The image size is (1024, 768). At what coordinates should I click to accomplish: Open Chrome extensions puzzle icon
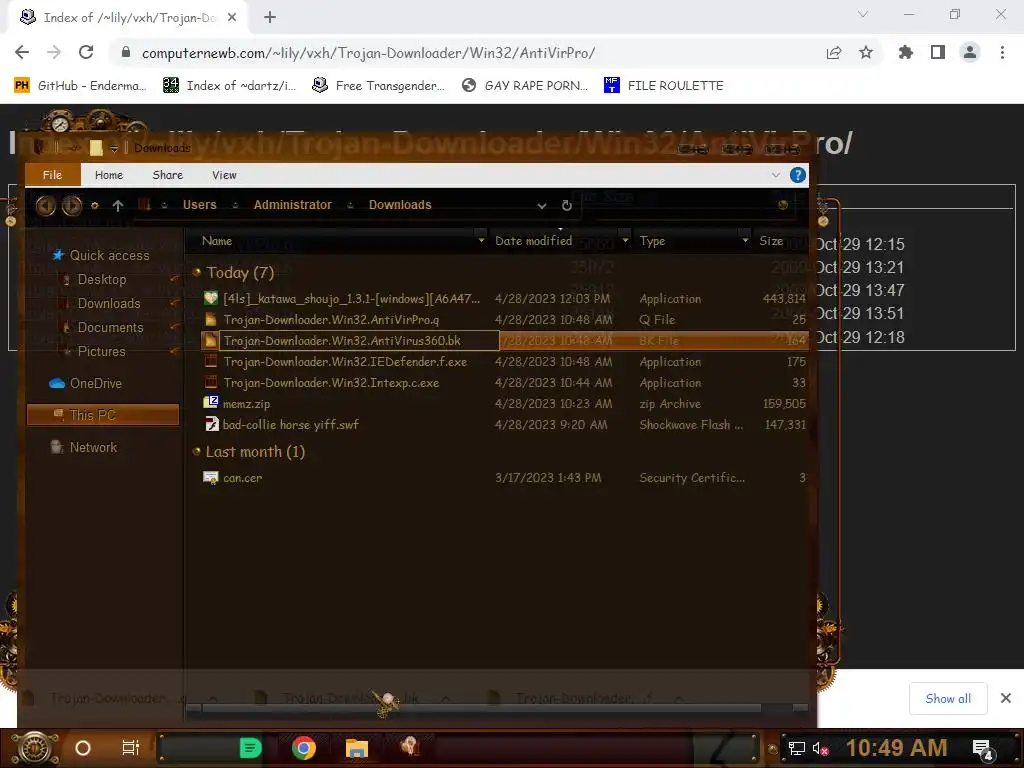(x=905, y=52)
